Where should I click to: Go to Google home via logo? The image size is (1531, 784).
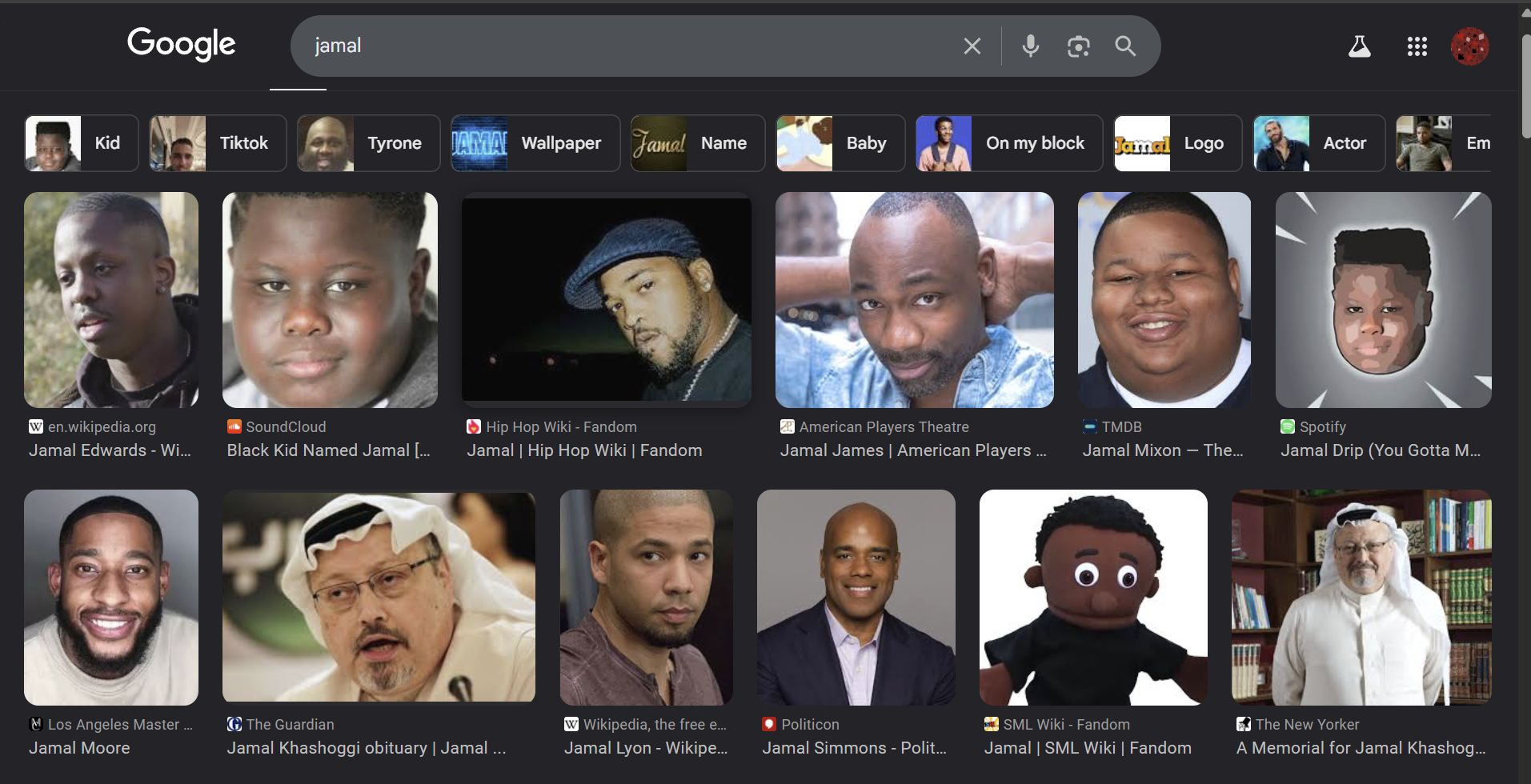[181, 44]
